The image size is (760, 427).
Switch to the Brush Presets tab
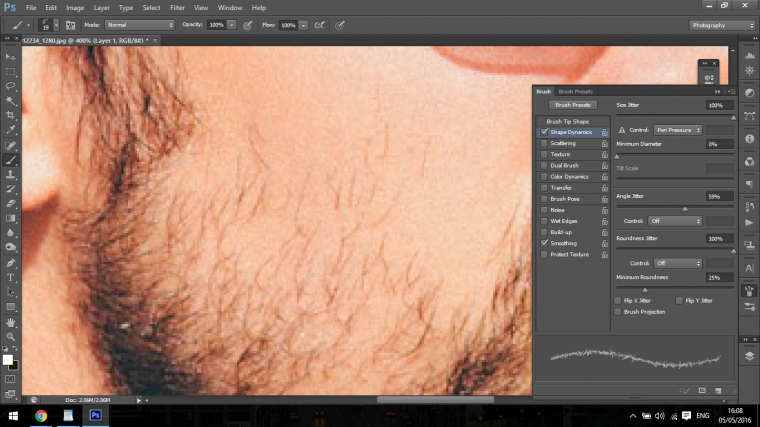pos(575,91)
